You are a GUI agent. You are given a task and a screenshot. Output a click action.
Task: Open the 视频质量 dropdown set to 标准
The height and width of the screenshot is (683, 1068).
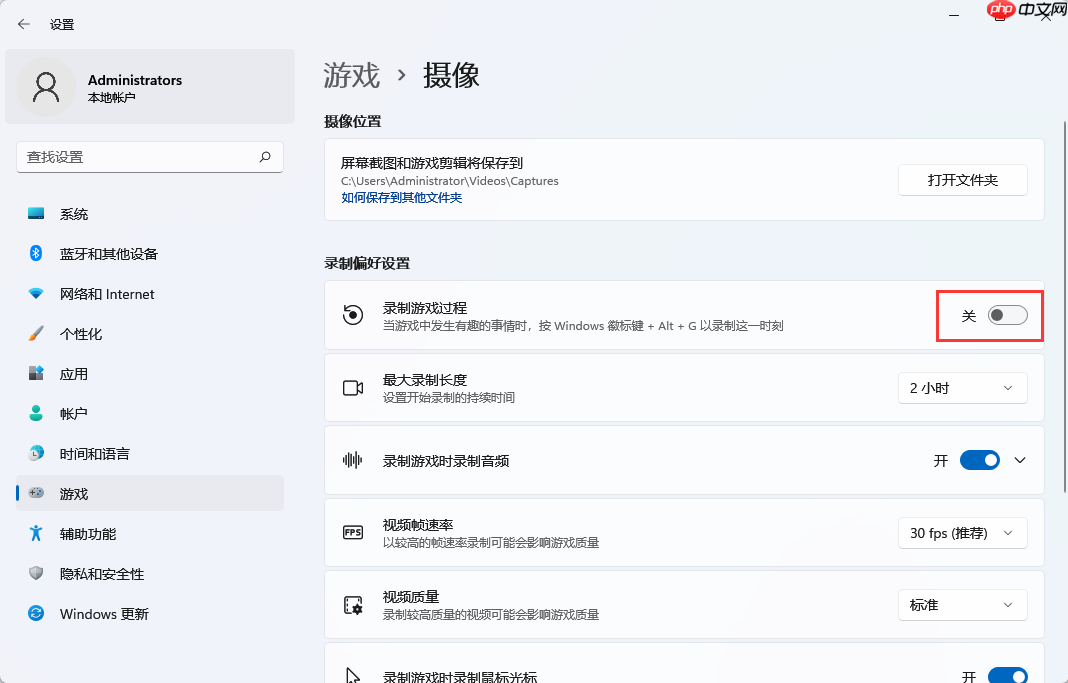pos(962,604)
